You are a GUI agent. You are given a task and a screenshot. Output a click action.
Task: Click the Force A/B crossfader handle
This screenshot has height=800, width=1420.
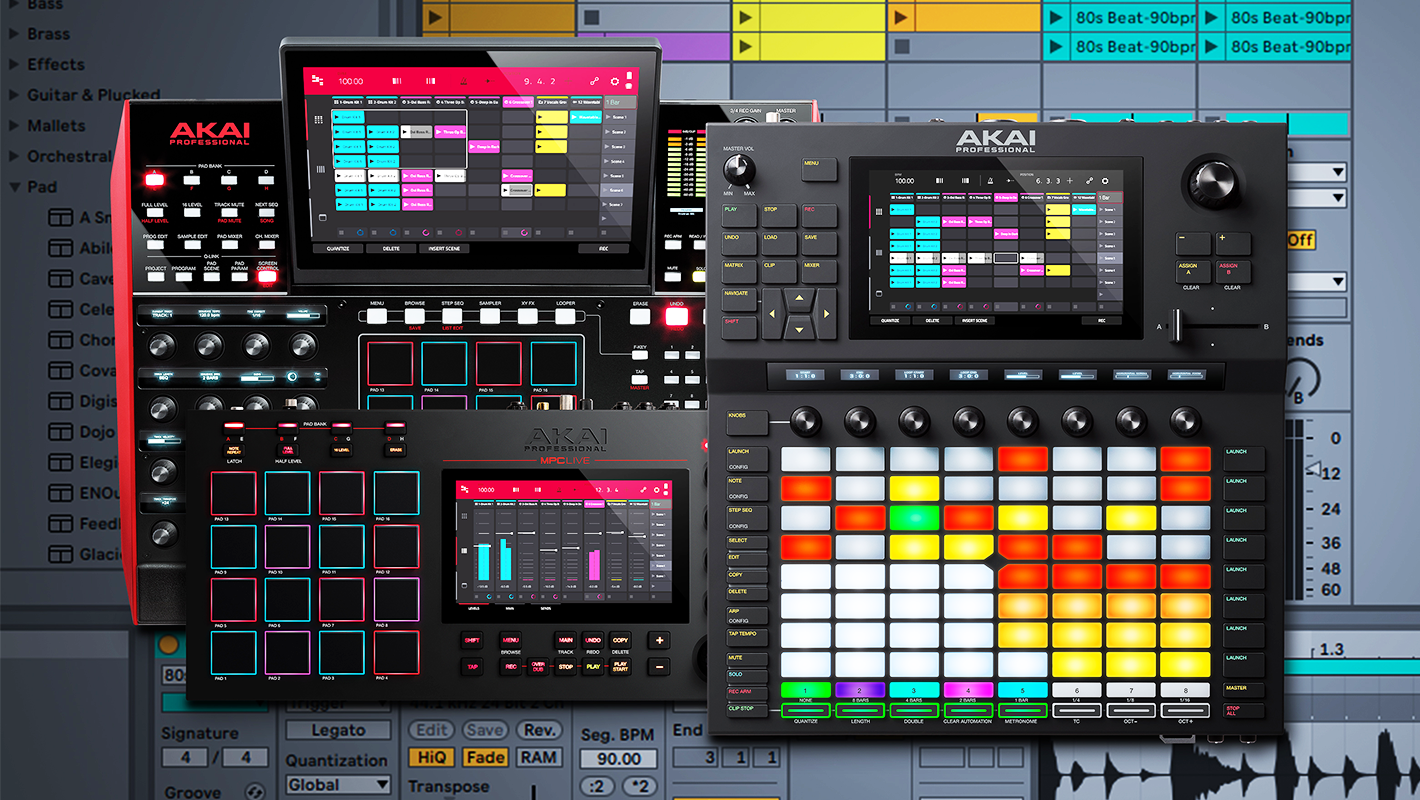(1177, 326)
